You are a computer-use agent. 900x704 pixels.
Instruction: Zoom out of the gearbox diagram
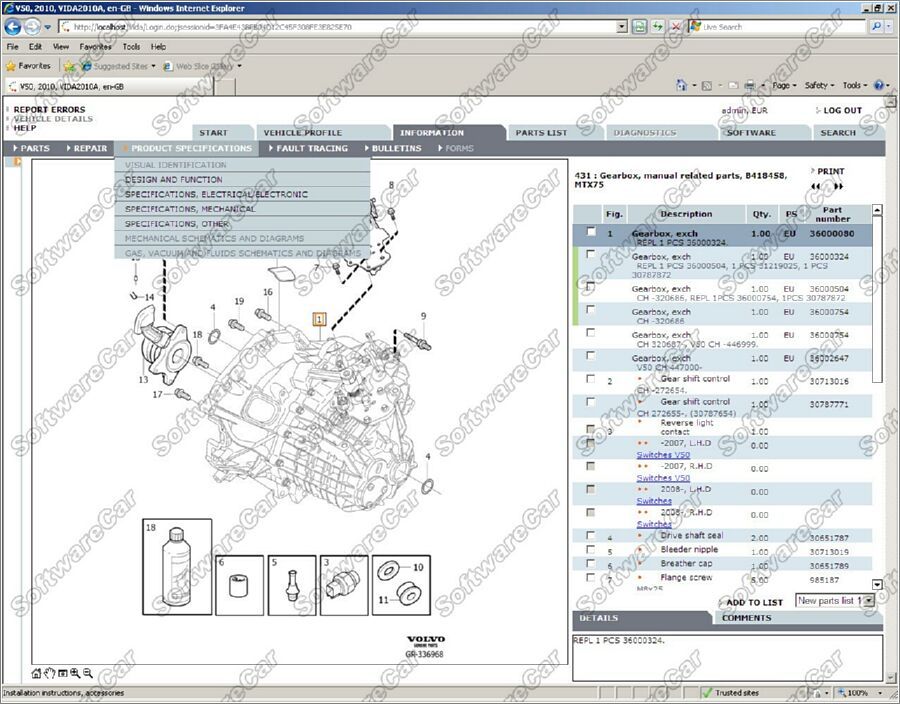pyautogui.click(x=88, y=674)
